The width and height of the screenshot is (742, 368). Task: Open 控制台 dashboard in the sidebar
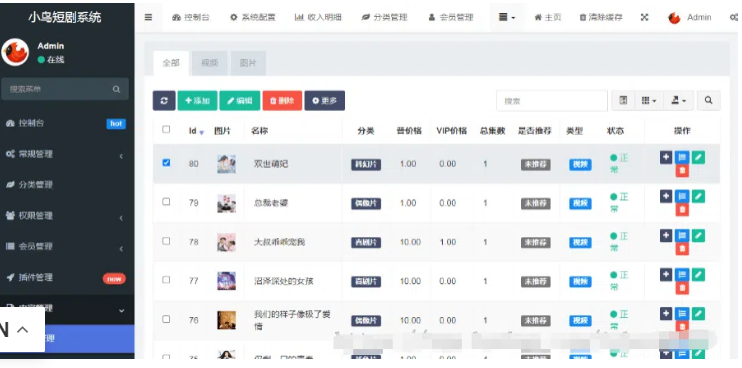67,123
